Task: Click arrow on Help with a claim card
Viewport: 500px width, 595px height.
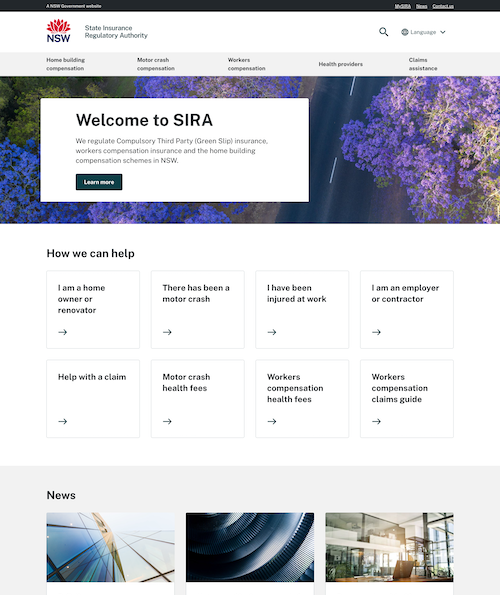Action: (x=63, y=421)
